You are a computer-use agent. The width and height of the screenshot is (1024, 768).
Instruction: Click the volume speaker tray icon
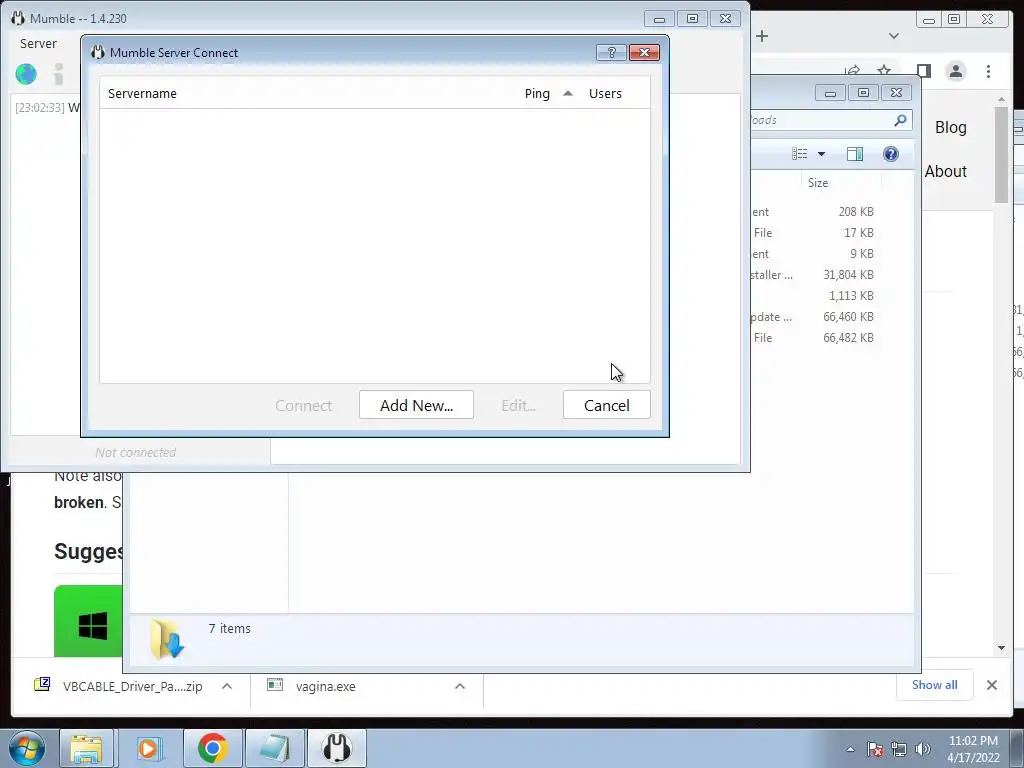pos(922,749)
